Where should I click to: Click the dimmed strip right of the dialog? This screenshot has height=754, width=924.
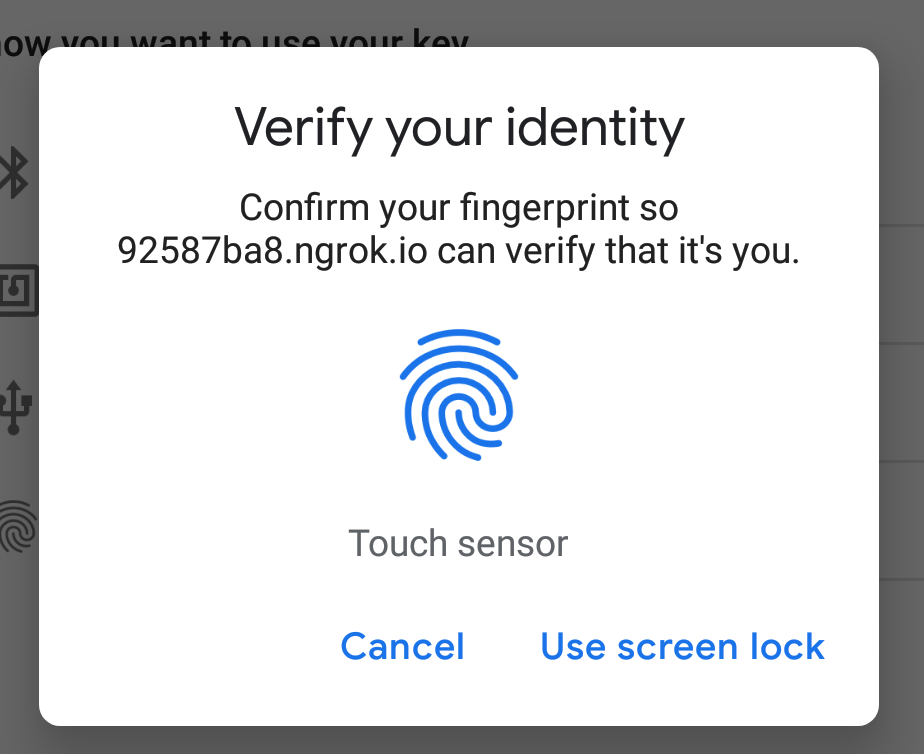tap(902, 400)
